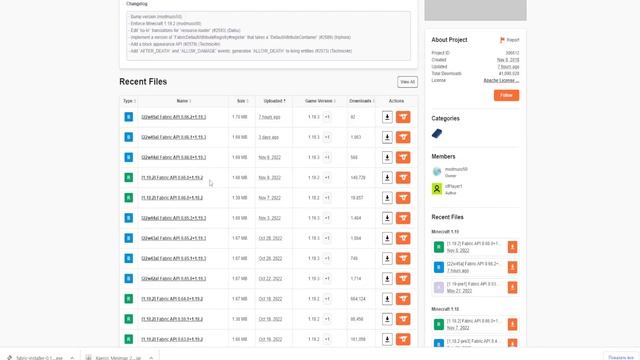
Task: Install via CurseForge the Oct 22, 2022 file
Action: (x=403, y=279)
